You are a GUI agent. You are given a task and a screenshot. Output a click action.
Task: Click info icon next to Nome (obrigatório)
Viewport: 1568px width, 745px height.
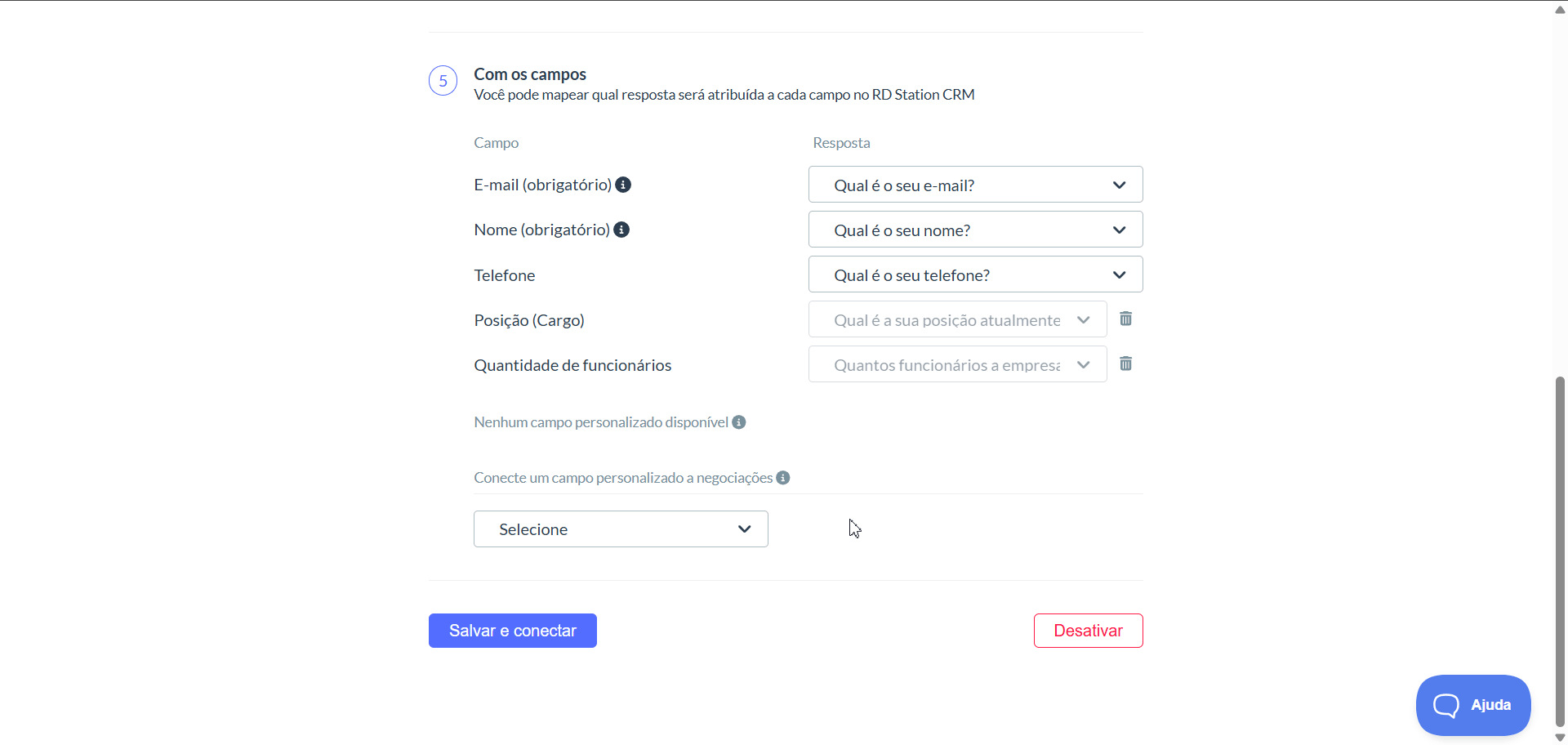621,230
